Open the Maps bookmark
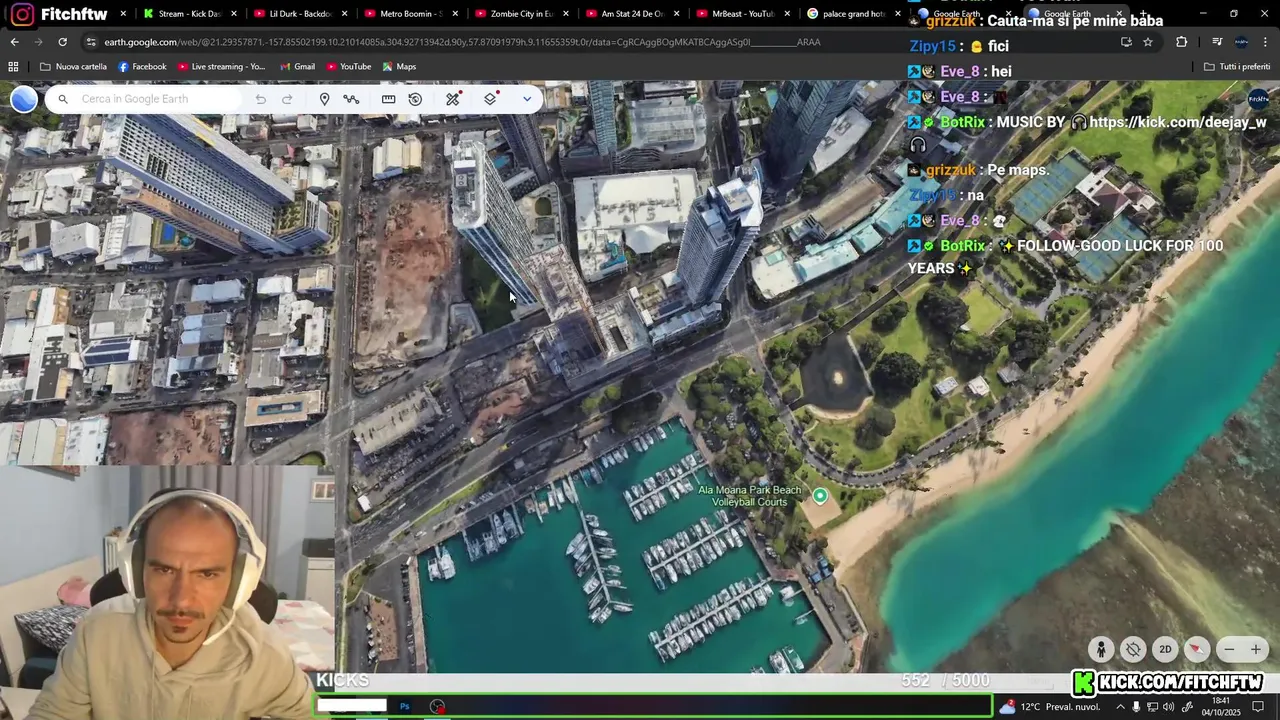This screenshot has height=720, width=1280. coord(398,67)
